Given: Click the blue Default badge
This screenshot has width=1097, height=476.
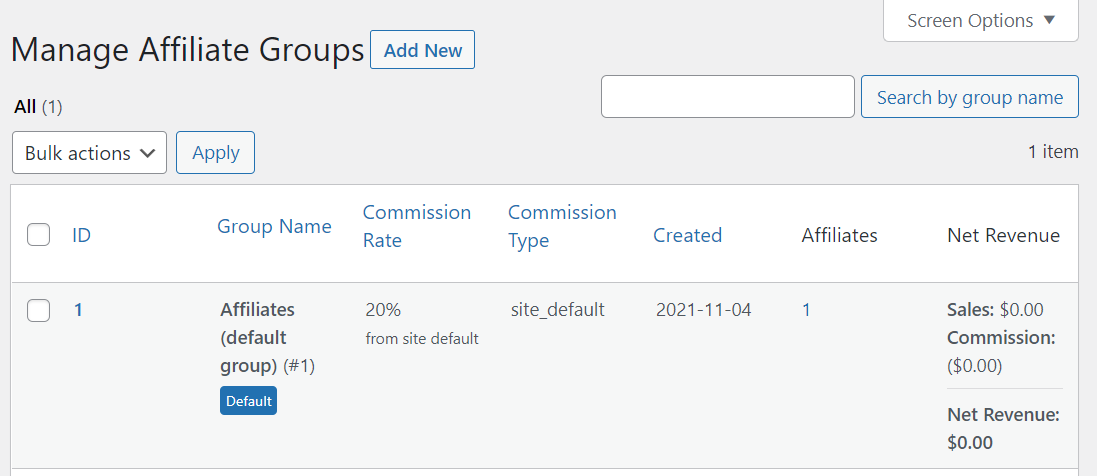Looking at the screenshot, I should [x=248, y=400].
